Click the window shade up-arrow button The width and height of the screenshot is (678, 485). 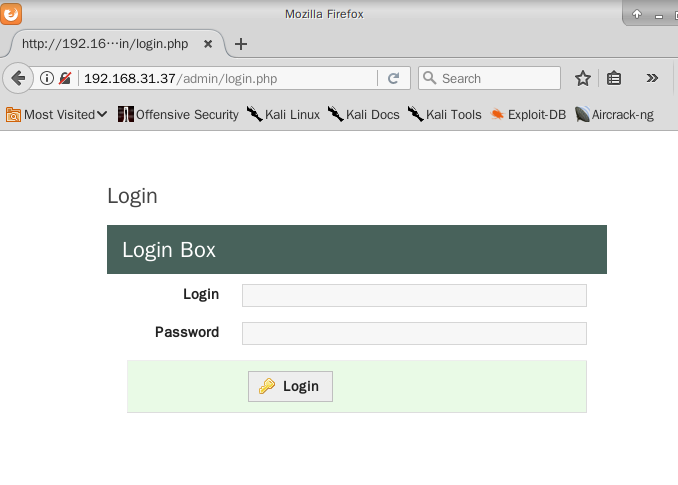point(637,14)
